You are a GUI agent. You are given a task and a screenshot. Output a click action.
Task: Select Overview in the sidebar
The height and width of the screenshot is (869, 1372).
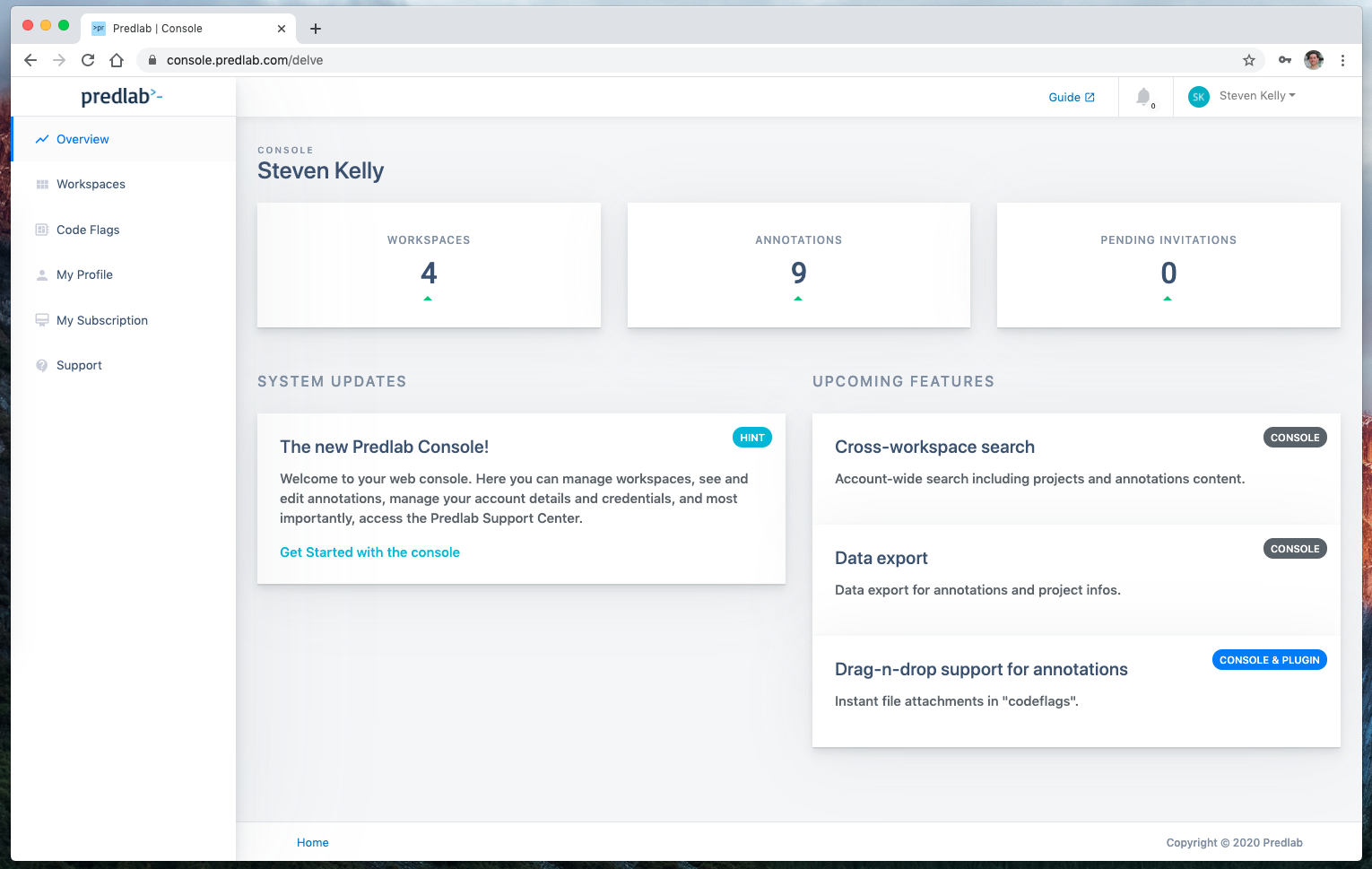[124, 139]
